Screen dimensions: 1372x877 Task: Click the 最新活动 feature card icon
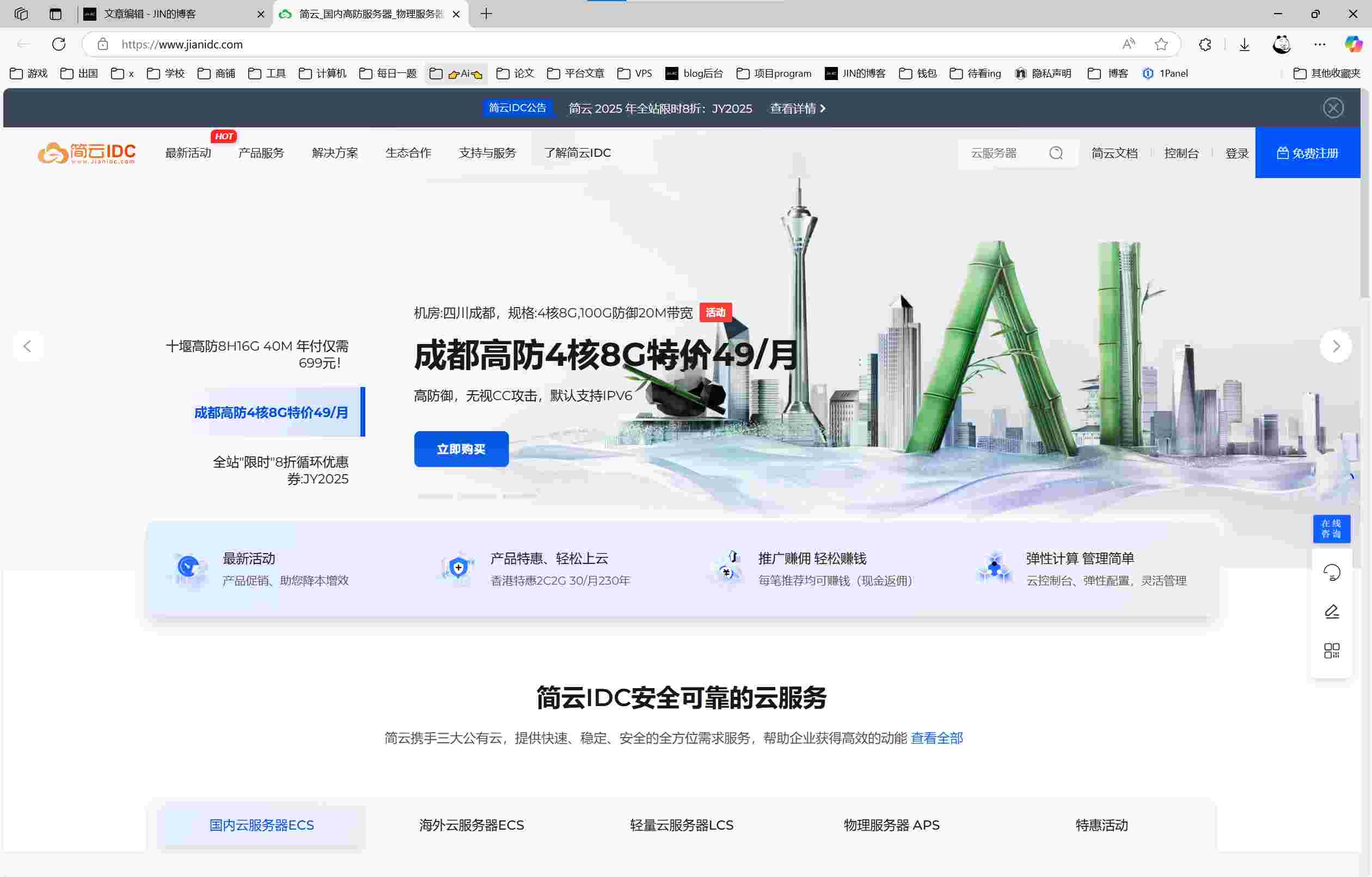pos(189,569)
